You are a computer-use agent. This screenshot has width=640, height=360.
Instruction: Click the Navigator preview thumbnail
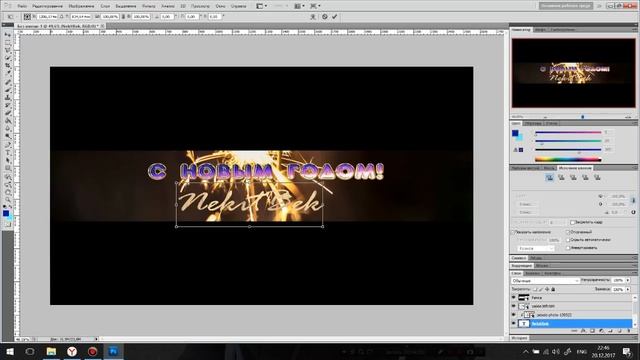(x=573, y=73)
